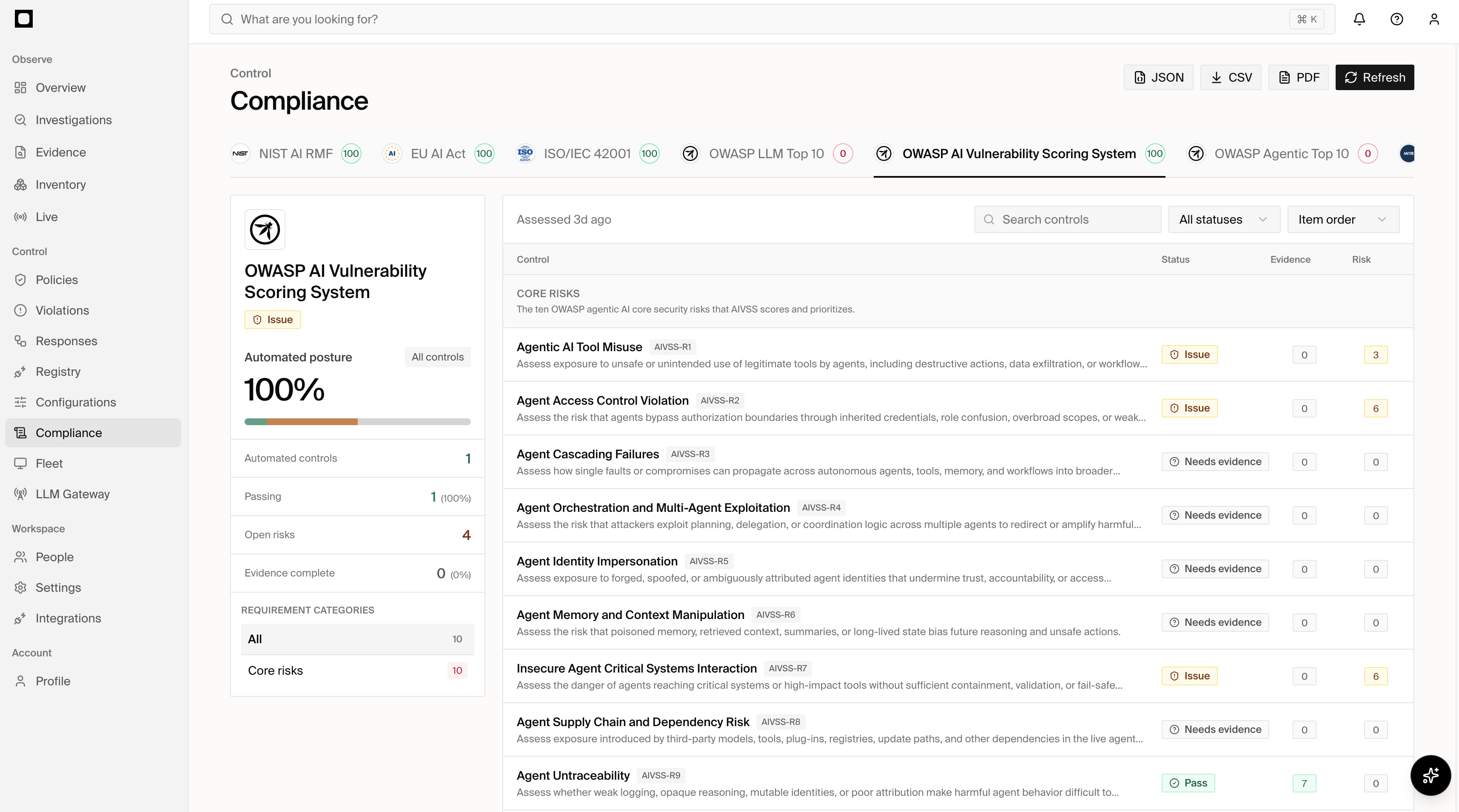Switch to ISO/IEC 42001 tab
The width and height of the screenshot is (1459, 812).
587,153
